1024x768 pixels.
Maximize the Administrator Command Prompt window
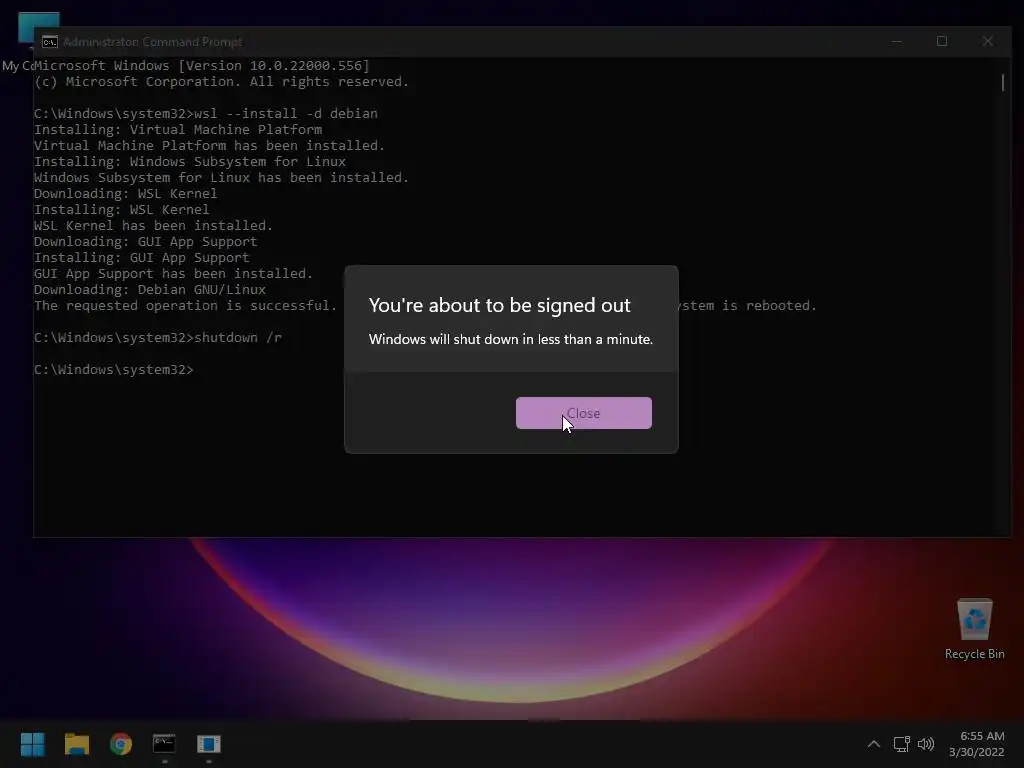coord(942,41)
